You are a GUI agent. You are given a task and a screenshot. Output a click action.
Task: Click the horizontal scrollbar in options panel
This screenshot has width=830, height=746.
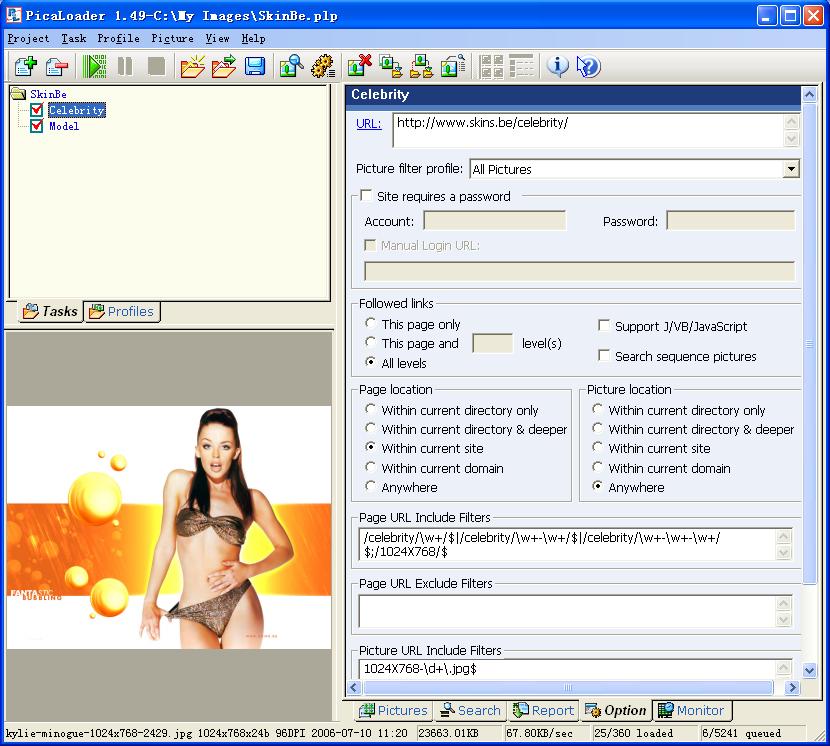(565, 688)
